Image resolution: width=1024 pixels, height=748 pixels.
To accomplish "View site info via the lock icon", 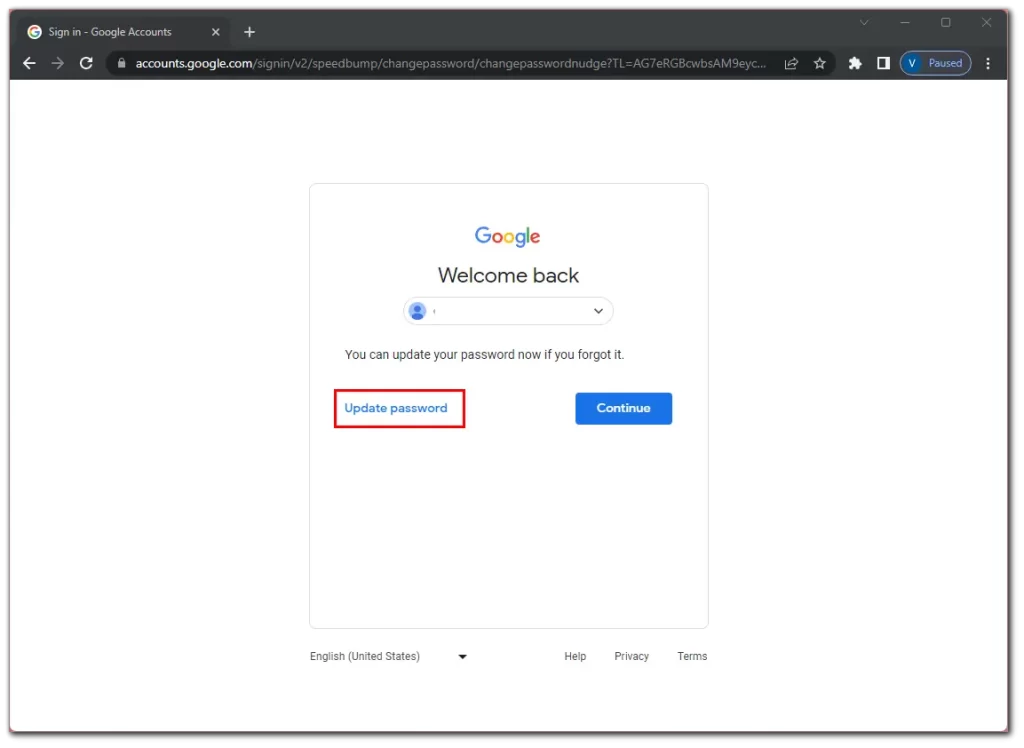I will click(x=121, y=63).
